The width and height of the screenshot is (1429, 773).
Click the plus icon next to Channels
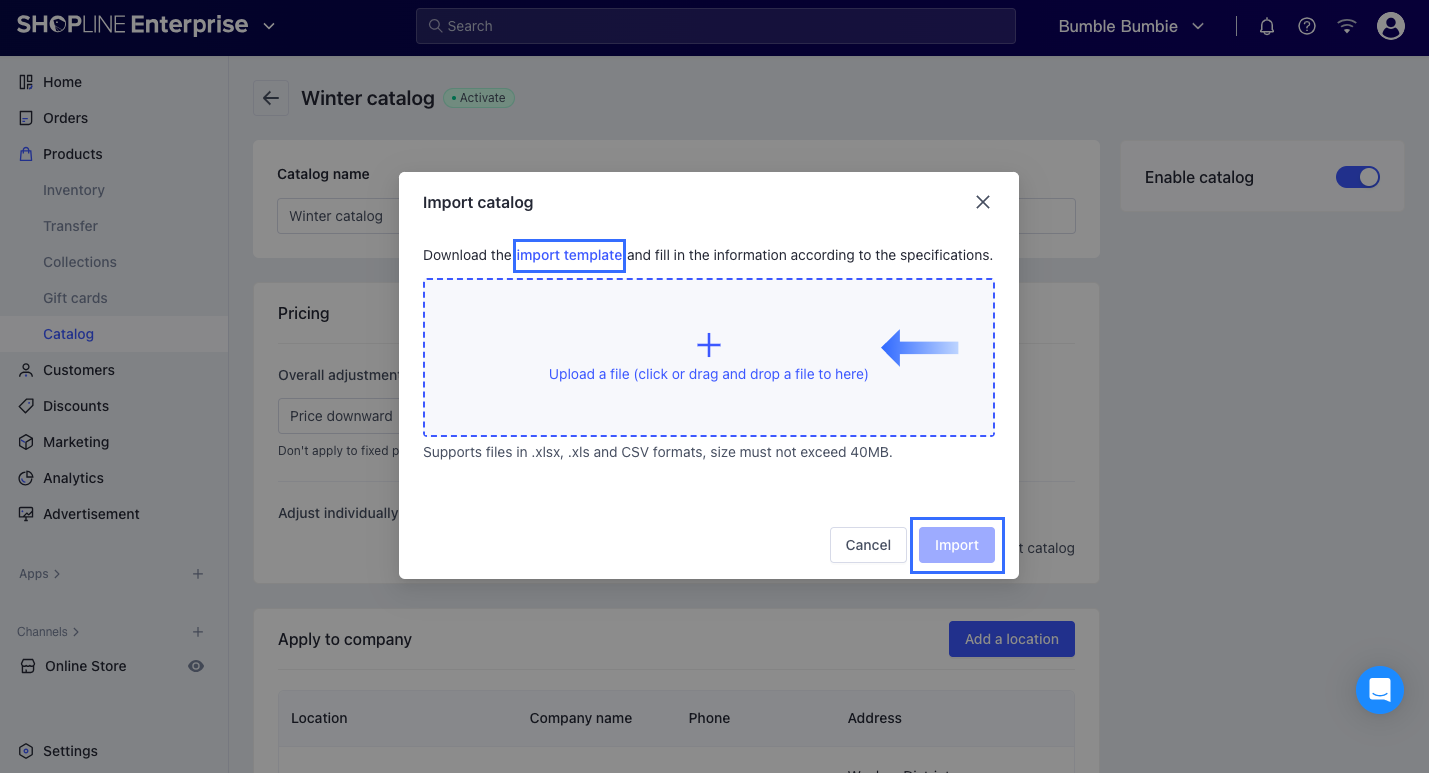coord(198,632)
